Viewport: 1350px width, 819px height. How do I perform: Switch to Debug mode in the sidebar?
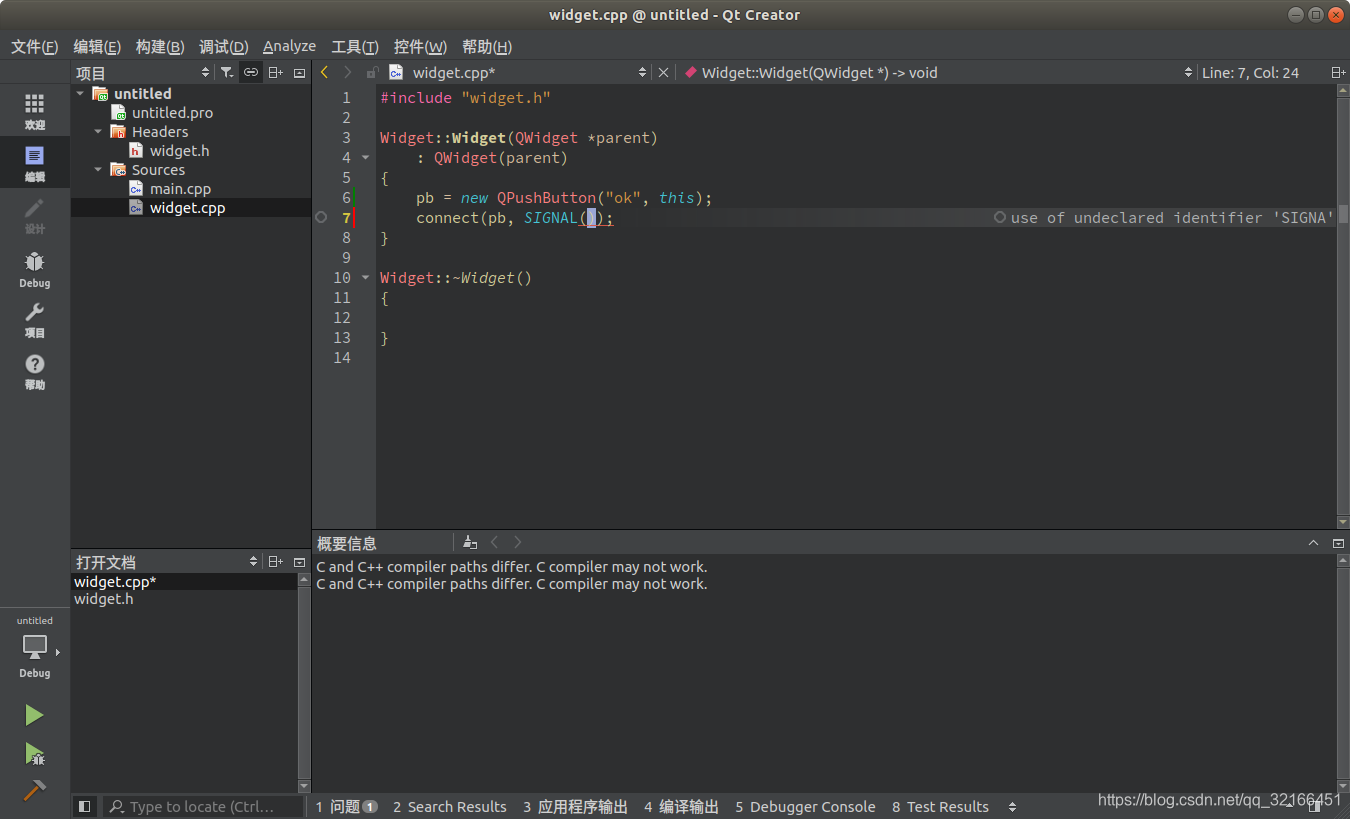coord(35,269)
